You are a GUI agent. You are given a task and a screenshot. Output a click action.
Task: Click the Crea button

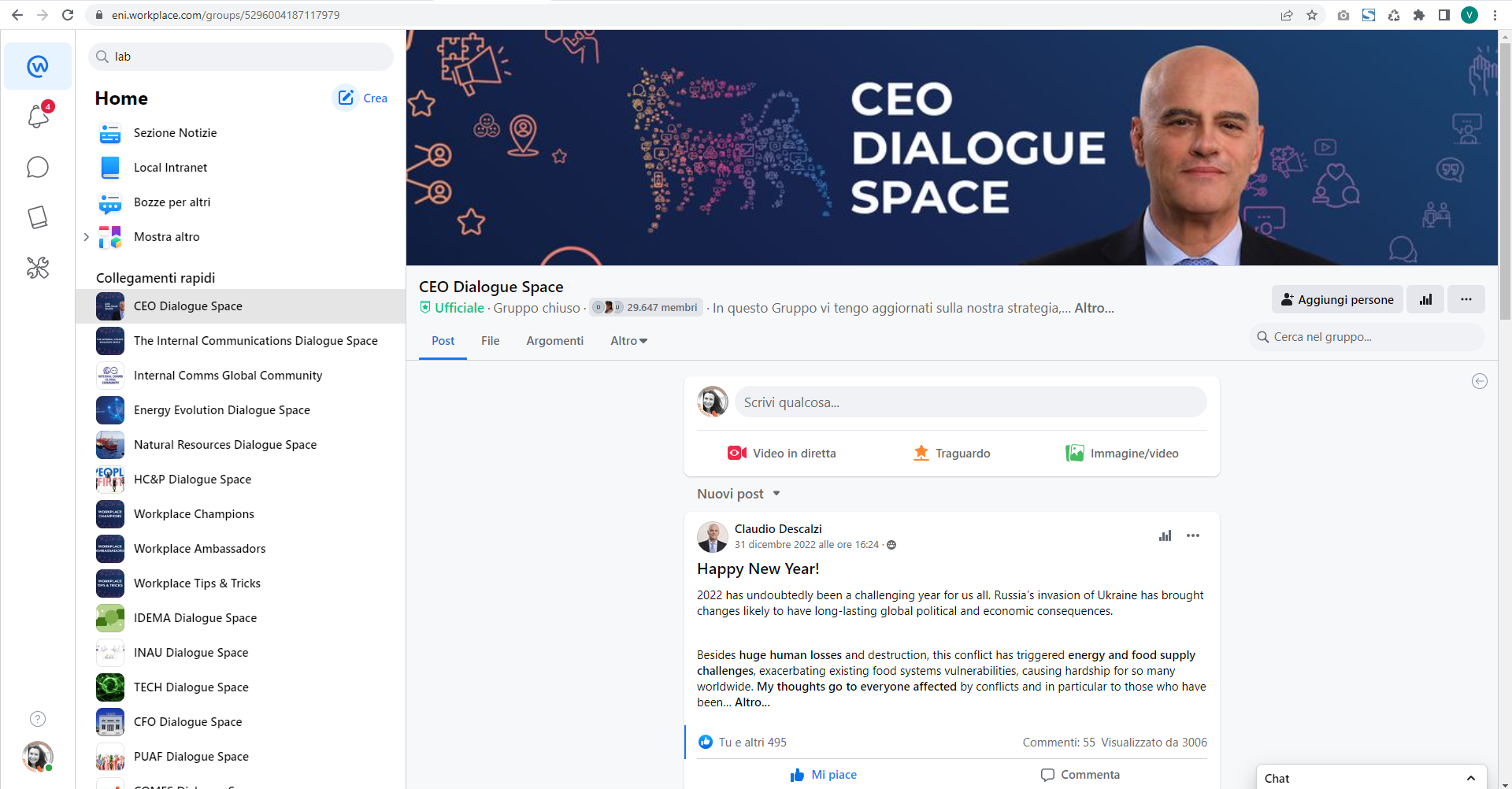pyautogui.click(x=363, y=98)
